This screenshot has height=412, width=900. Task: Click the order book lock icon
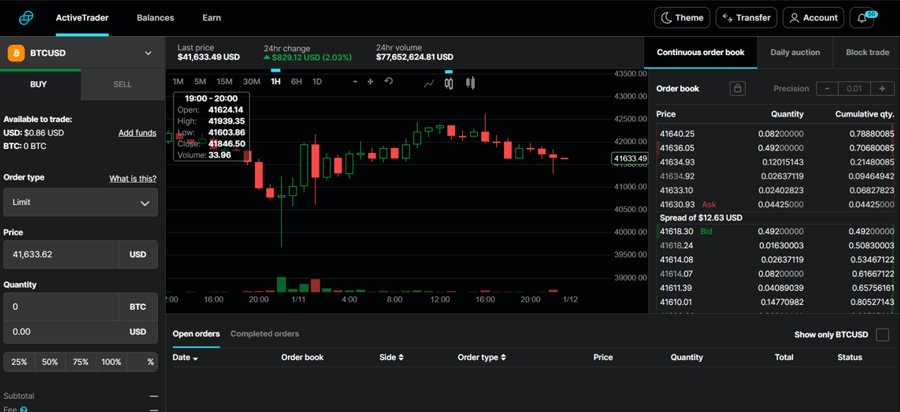(x=738, y=88)
